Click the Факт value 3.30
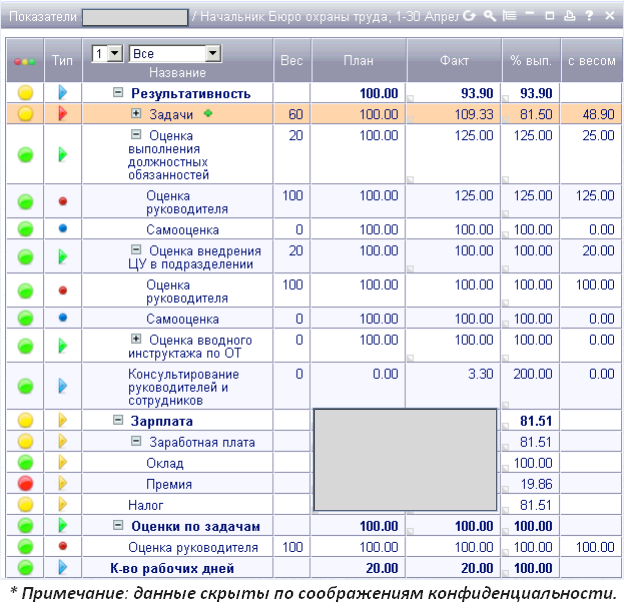 [480, 374]
